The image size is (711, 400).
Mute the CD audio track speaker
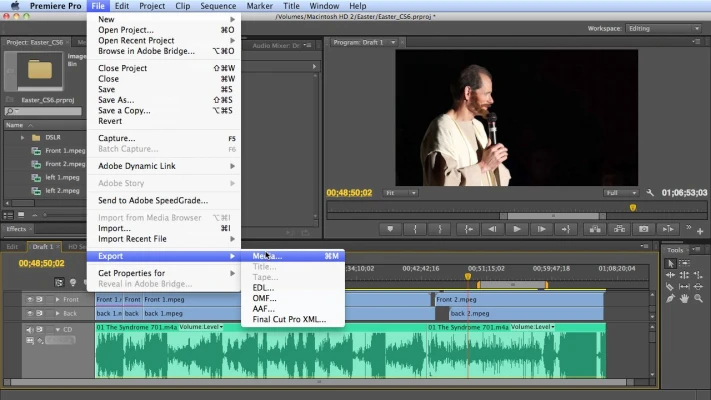[30, 329]
